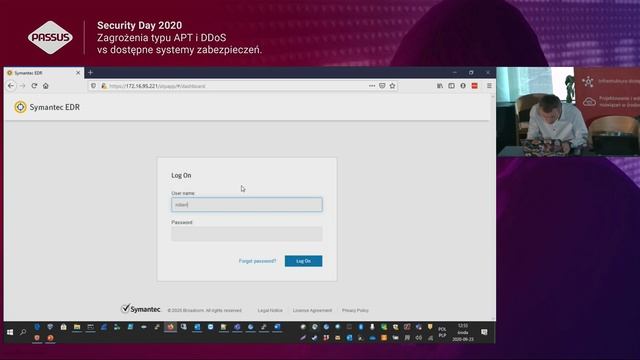This screenshot has height=360, width=640.
Task: Toggle the Firefox sidebar view
Action: pos(451,86)
